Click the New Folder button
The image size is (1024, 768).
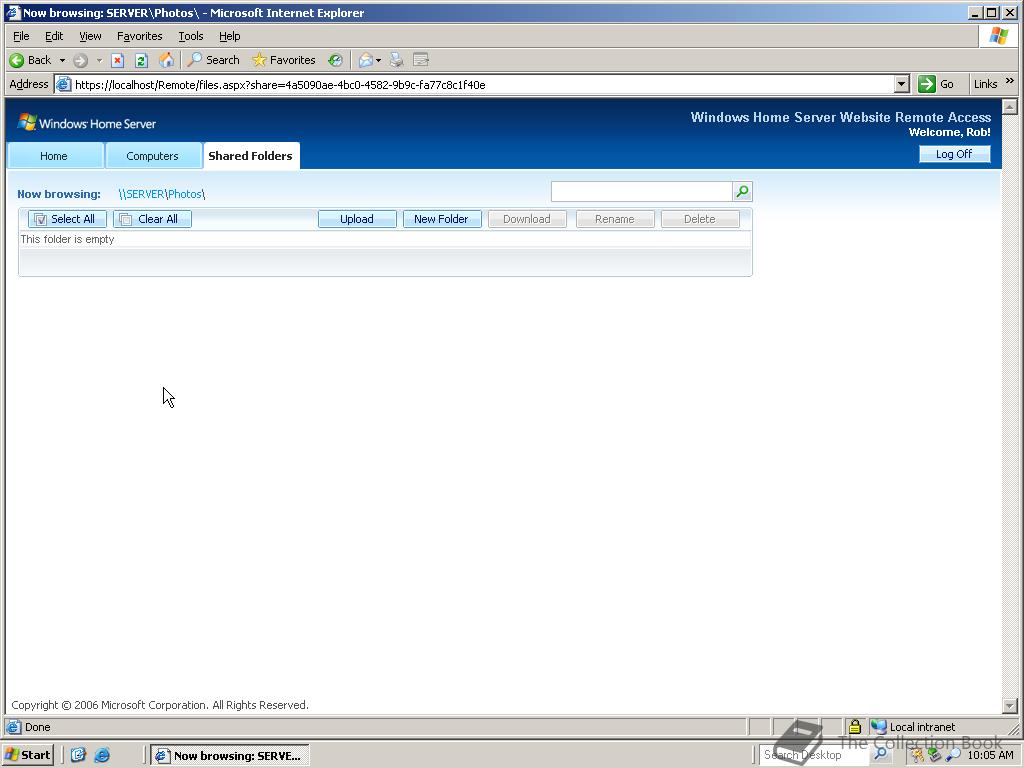coord(442,219)
